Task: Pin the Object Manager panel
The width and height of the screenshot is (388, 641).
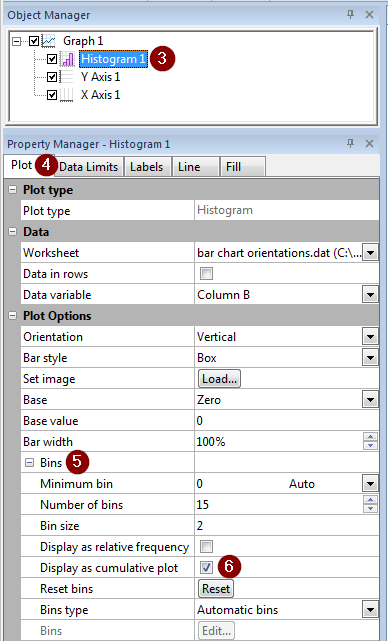Action: click(x=350, y=15)
